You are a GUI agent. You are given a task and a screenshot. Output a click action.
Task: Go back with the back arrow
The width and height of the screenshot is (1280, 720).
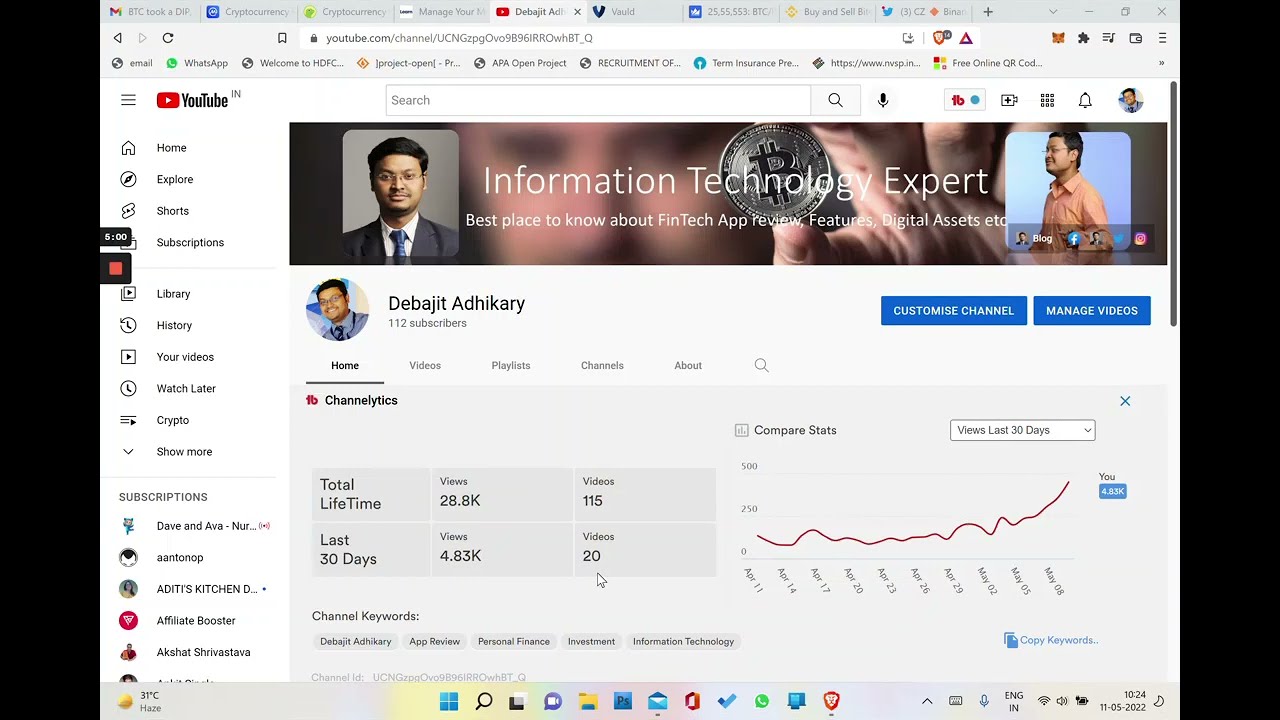coord(118,38)
